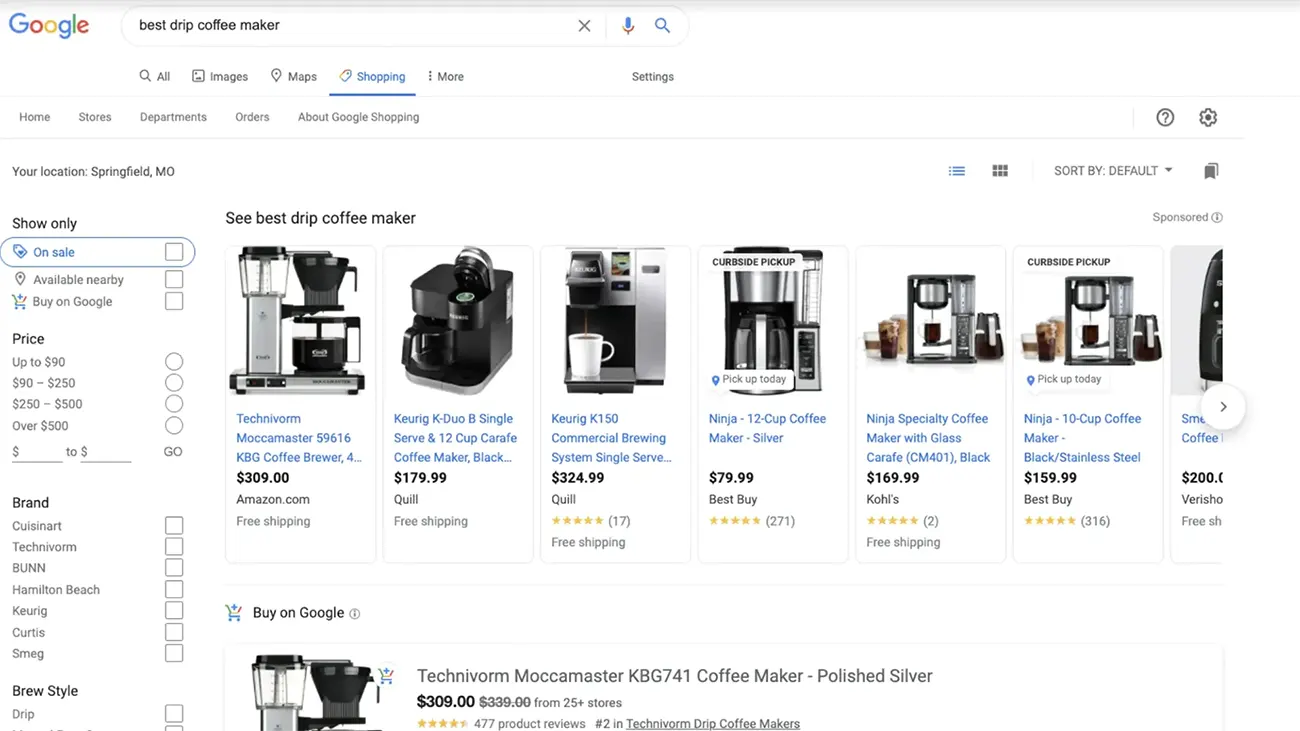This screenshot has height=731, width=1300.
Task: Submit search with the magnifier icon
Action: click(662, 26)
